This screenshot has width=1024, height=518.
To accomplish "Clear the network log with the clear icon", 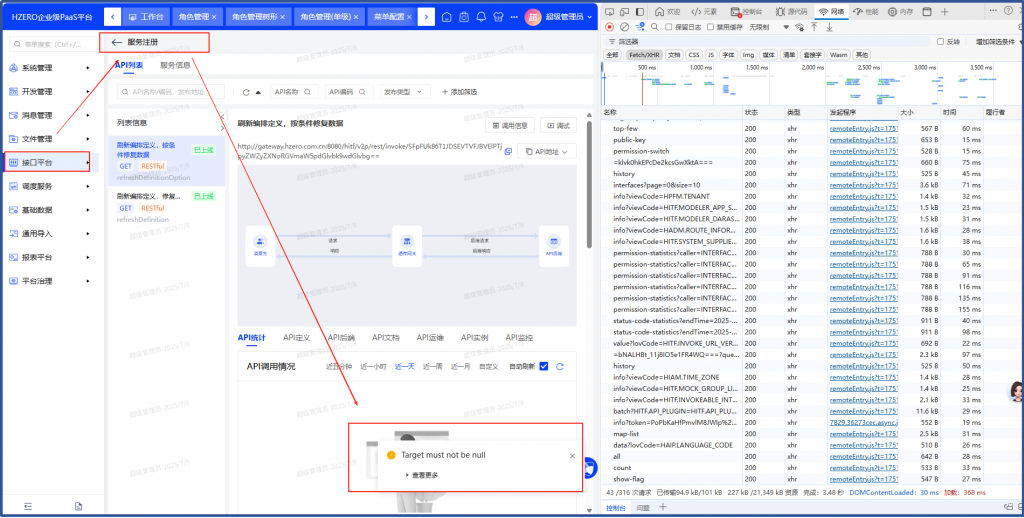I will pyautogui.click(x=624, y=26).
